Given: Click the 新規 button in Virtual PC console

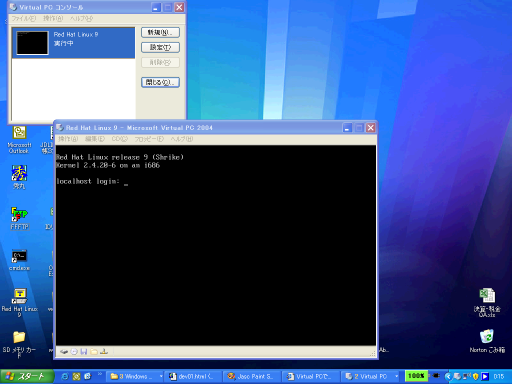Looking at the screenshot, I should pos(160,32).
